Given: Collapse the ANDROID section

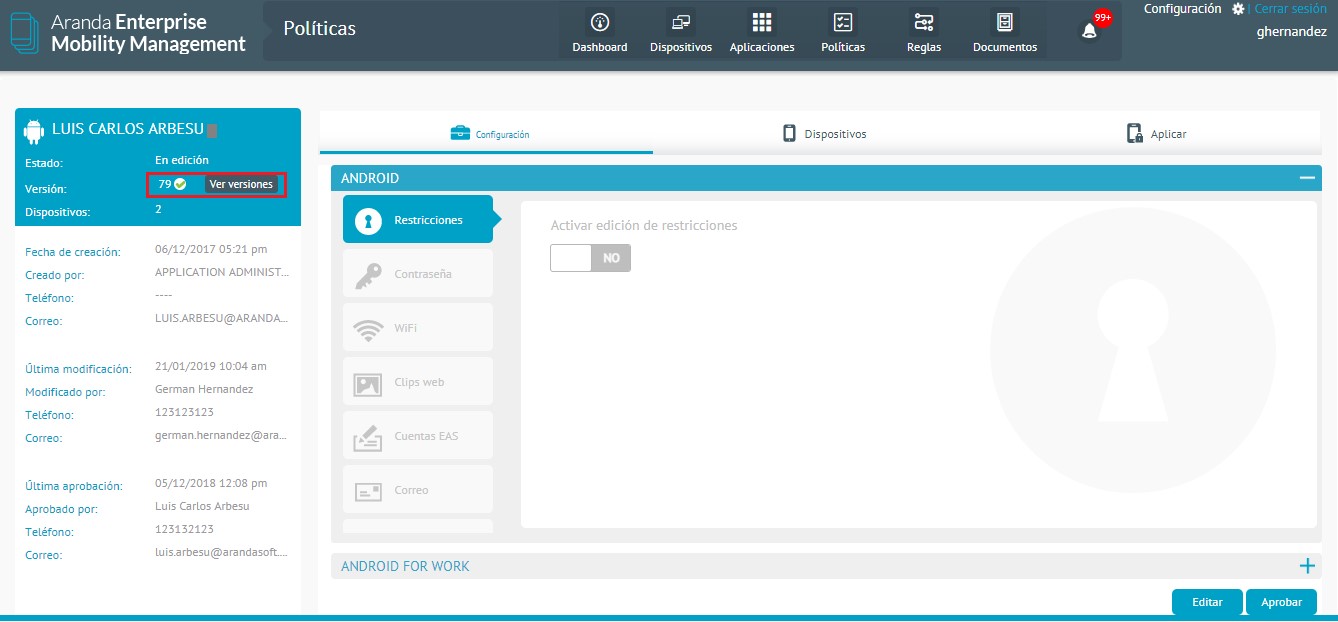Looking at the screenshot, I should click(1306, 178).
